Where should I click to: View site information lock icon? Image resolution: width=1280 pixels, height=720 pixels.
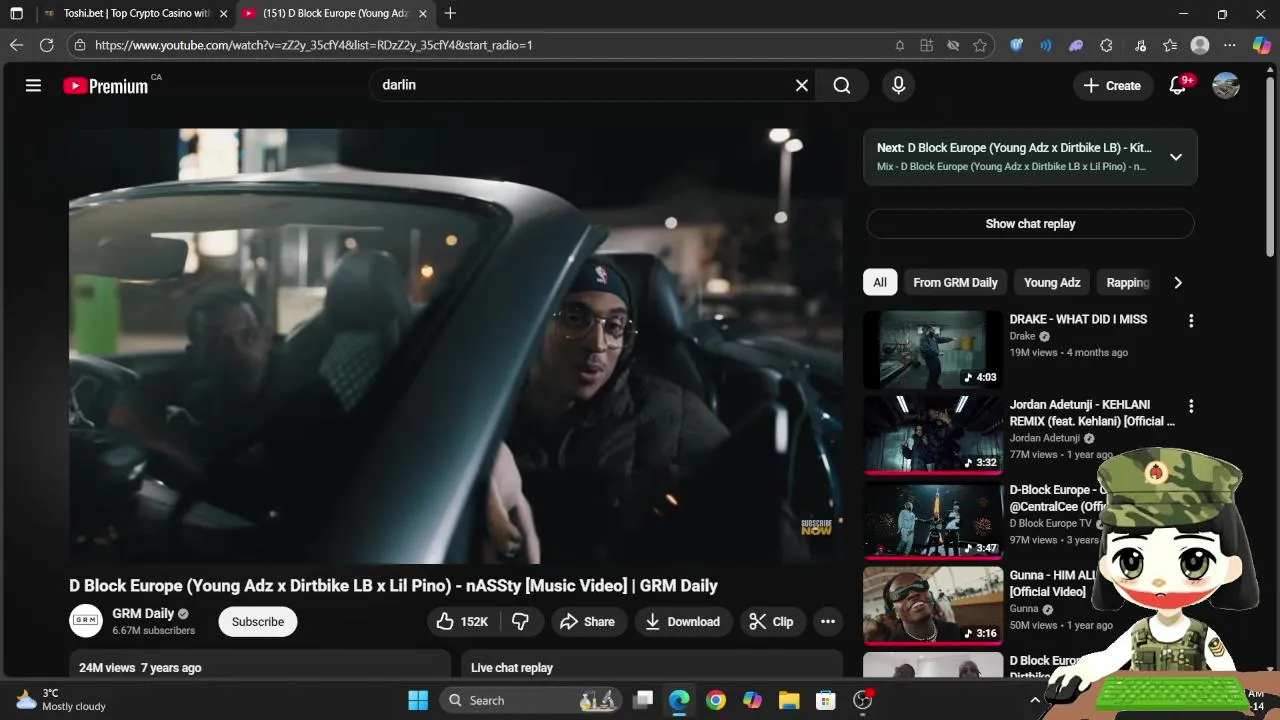point(80,45)
